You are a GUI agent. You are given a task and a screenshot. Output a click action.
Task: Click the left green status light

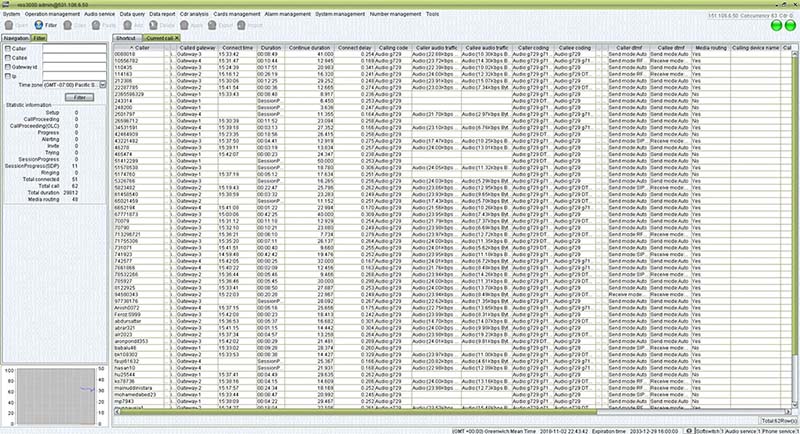click(777, 25)
